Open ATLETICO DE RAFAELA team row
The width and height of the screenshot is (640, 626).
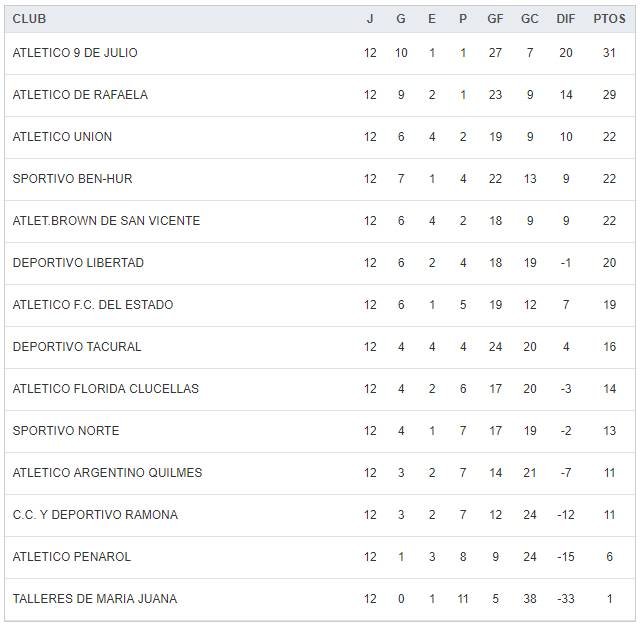click(x=80, y=95)
